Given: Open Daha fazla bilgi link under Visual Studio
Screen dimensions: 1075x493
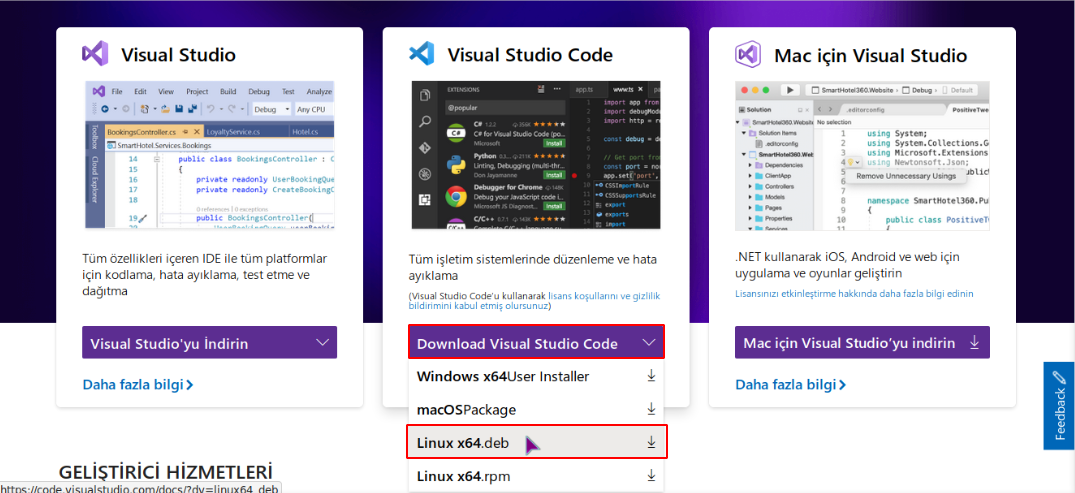Looking at the screenshot, I should (x=138, y=384).
